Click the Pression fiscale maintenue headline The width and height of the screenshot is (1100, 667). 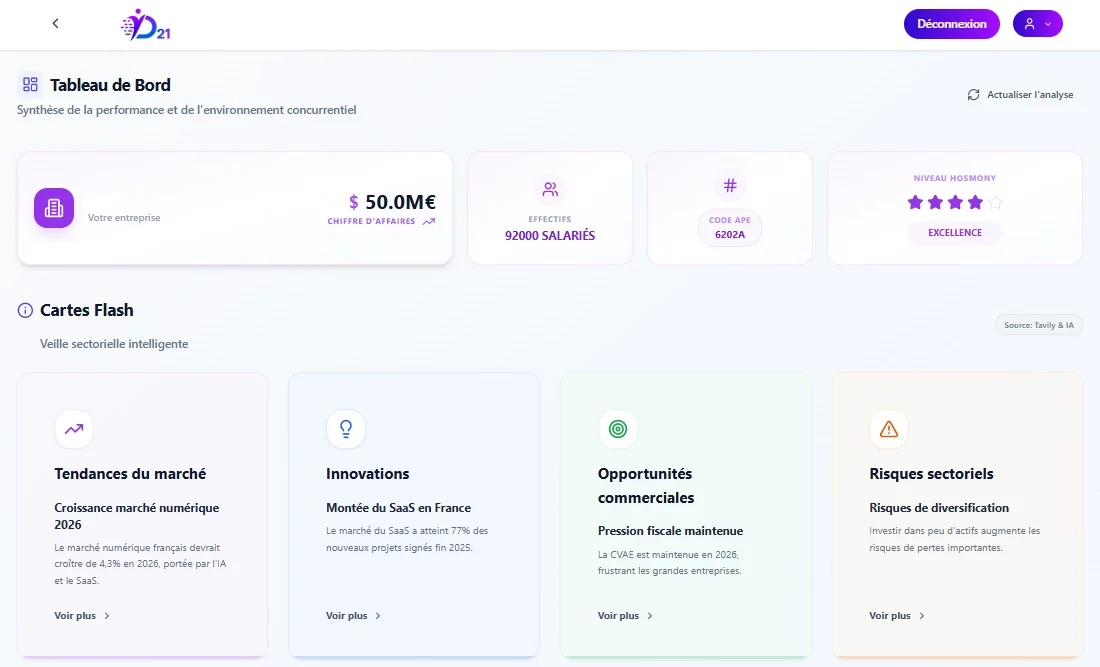click(x=670, y=531)
